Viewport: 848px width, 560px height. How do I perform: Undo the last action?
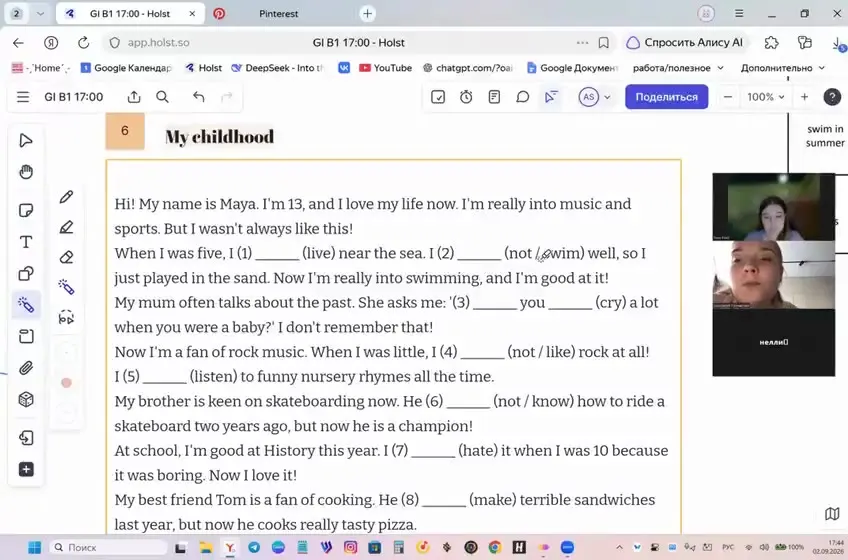(x=198, y=97)
